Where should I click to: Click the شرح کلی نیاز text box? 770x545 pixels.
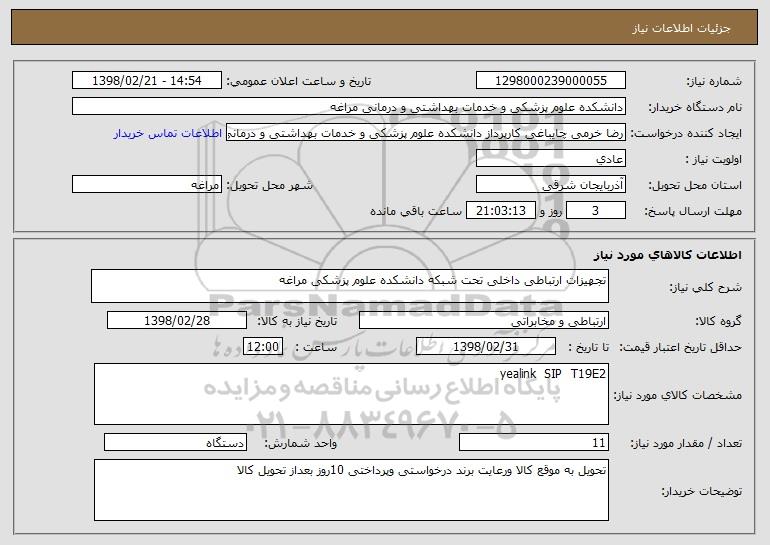point(350,286)
